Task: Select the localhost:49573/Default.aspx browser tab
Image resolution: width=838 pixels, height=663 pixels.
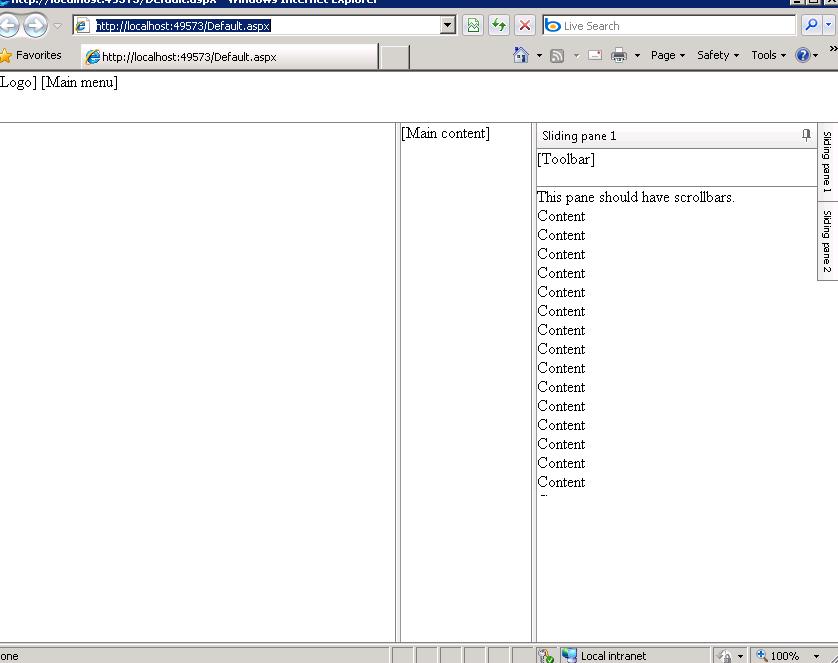Action: 230,56
